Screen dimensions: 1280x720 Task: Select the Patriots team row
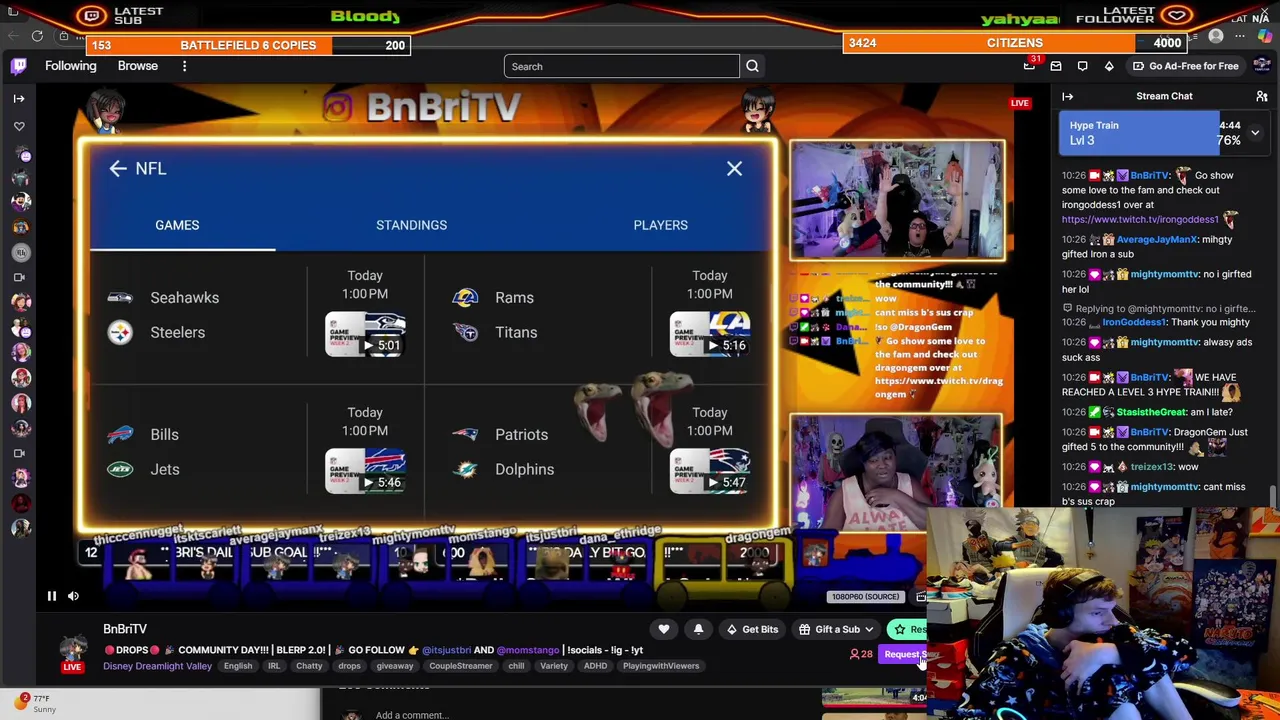point(500,434)
